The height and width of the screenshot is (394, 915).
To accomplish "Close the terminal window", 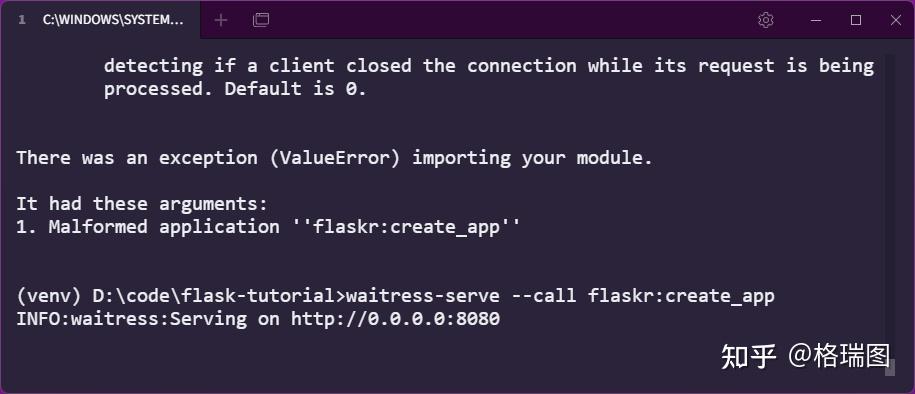I will point(896,20).
